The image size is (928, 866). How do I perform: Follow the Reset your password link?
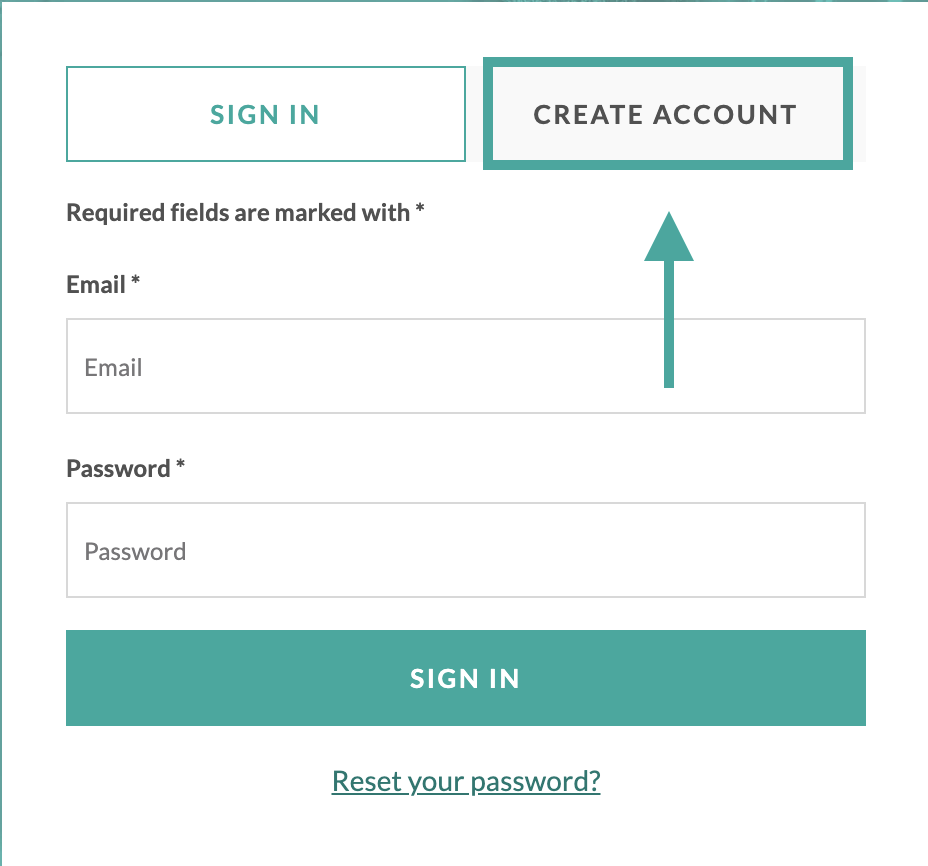466,780
